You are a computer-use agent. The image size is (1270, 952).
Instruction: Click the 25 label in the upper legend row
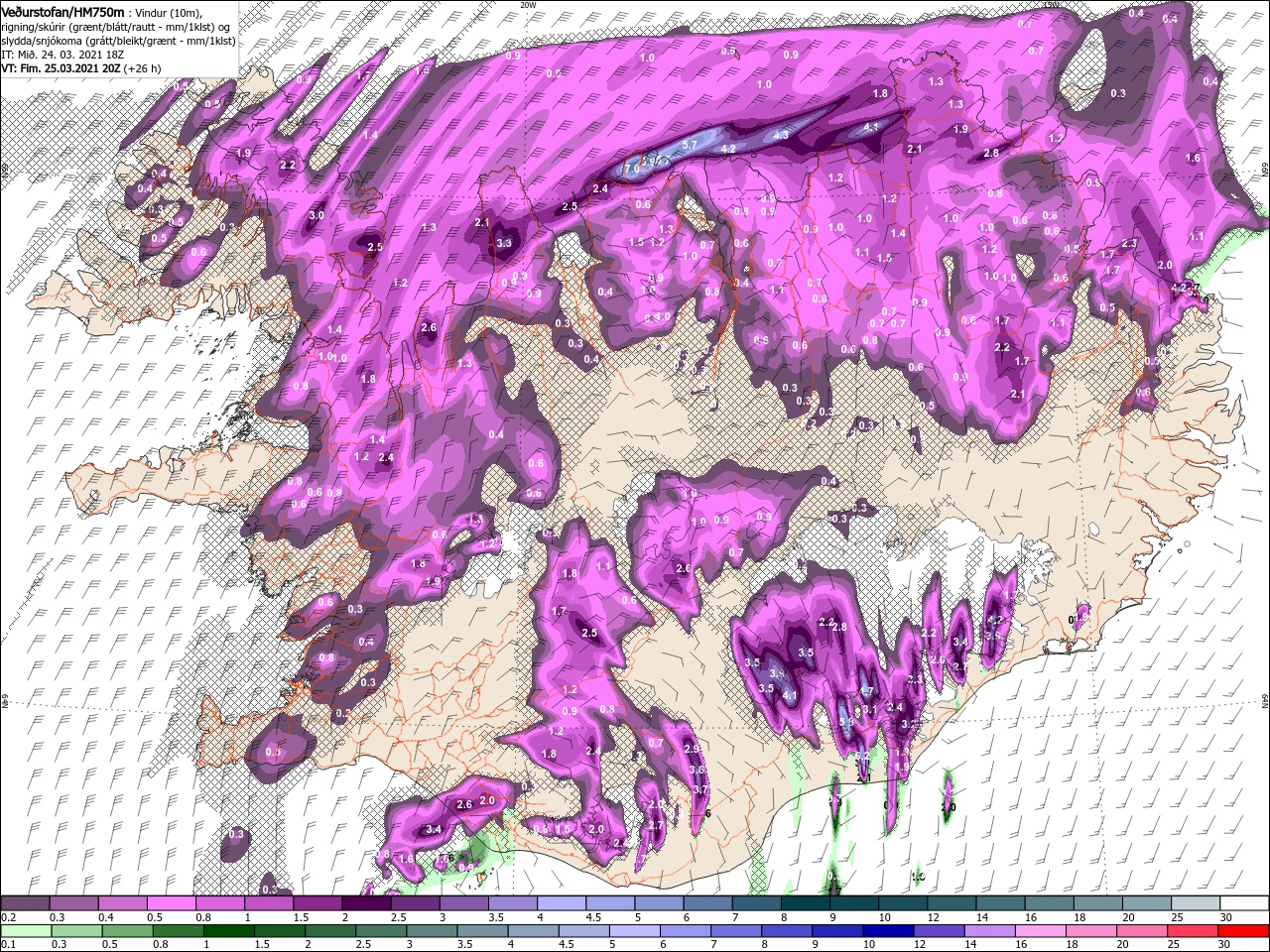[1176, 917]
